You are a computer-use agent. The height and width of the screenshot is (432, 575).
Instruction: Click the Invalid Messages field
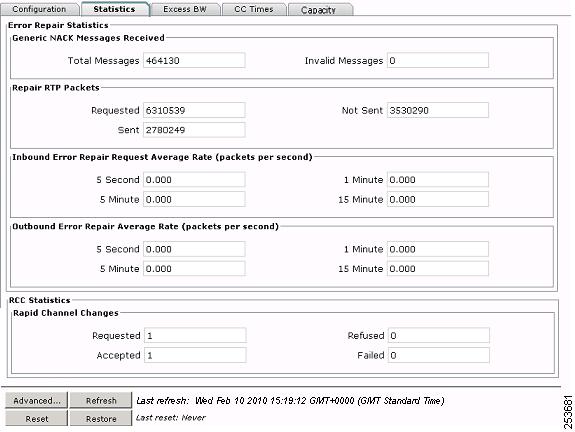point(438,60)
